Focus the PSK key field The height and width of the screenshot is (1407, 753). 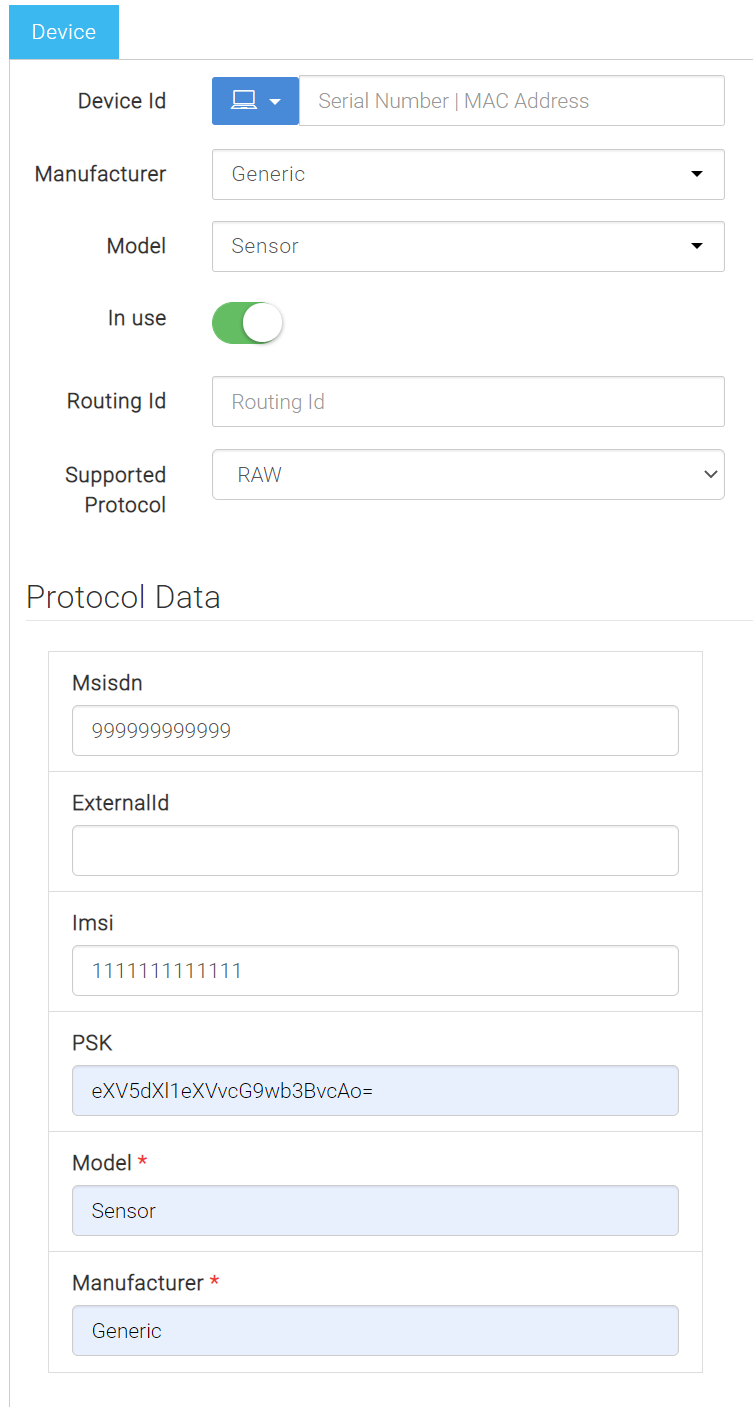375,1091
